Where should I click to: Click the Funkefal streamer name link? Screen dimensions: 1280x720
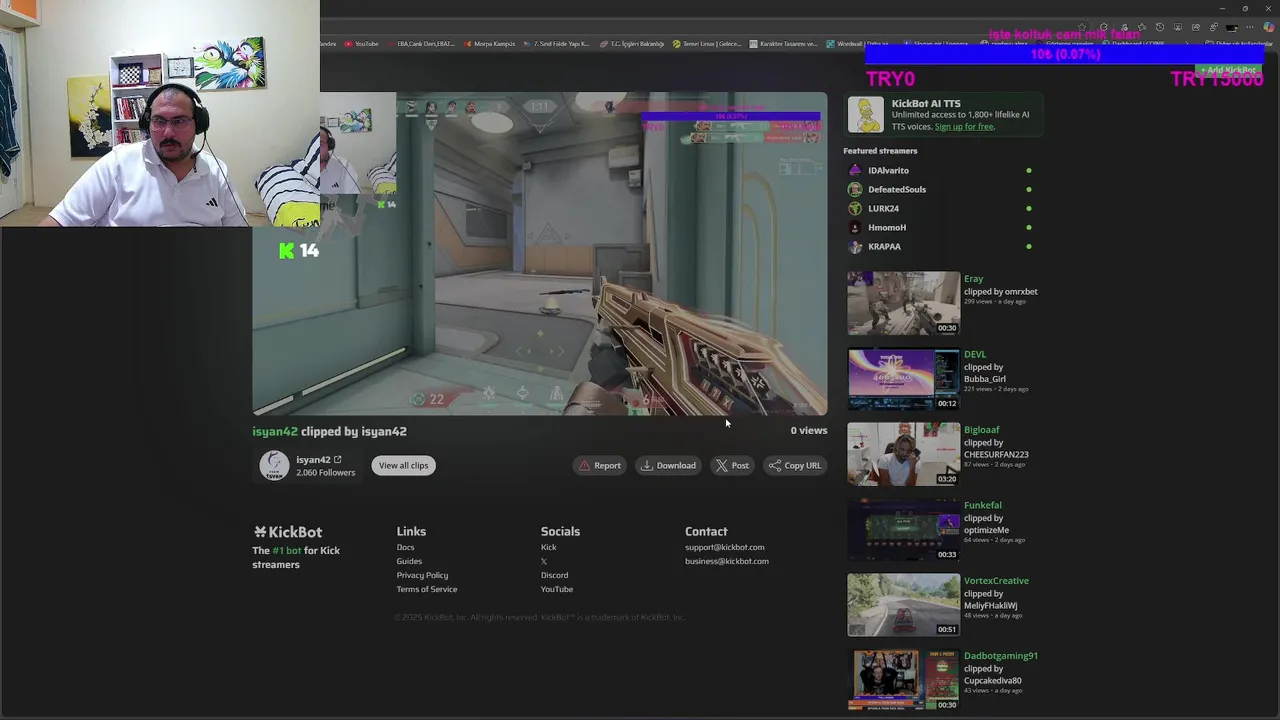(982, 505)
